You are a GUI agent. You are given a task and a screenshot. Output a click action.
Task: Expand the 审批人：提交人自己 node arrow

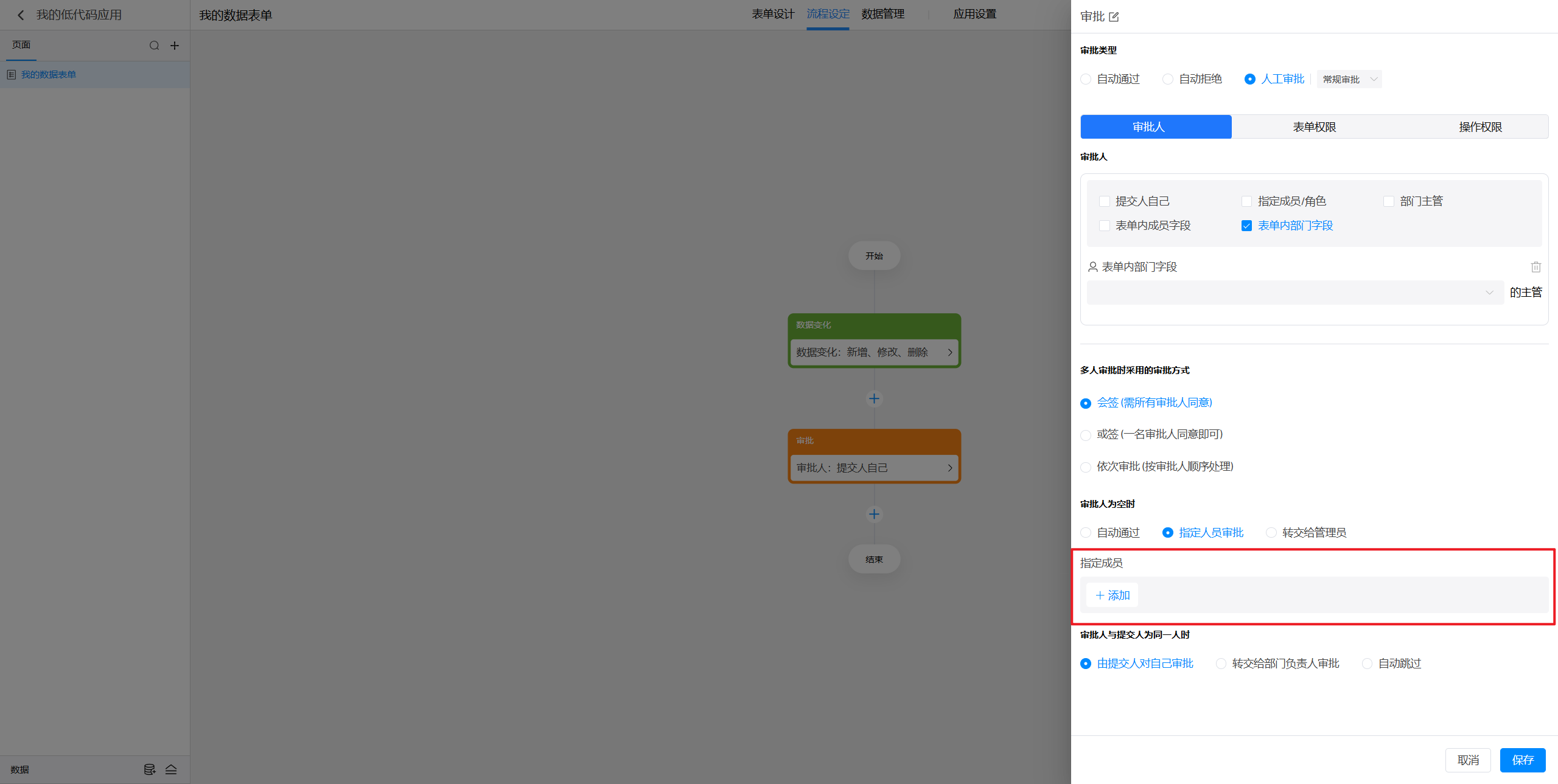click(949, 468)
